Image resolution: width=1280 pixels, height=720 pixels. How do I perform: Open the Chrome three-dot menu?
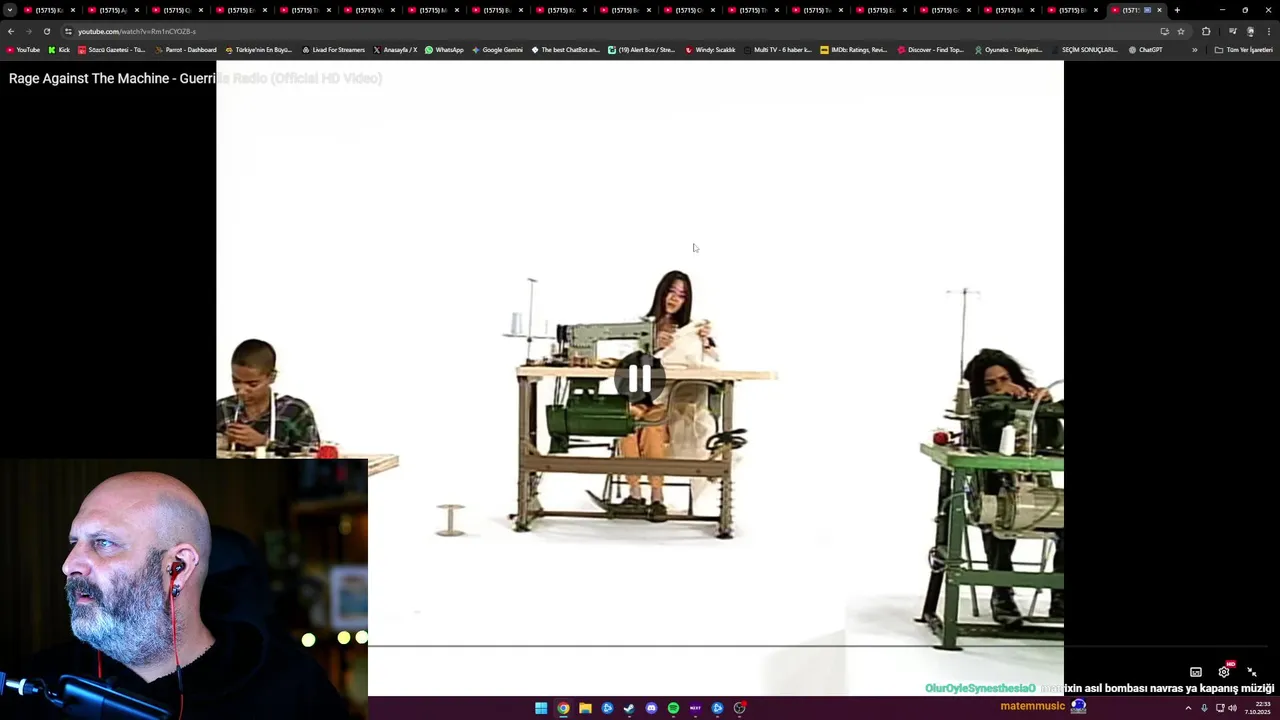(1269, 31)
